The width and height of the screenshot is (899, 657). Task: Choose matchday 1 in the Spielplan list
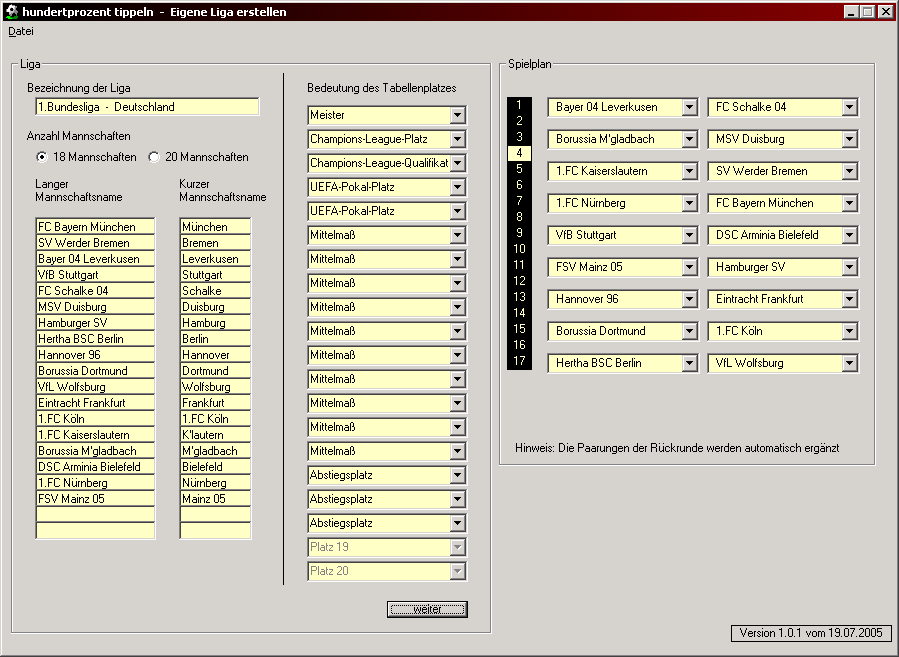coord(519,105)
